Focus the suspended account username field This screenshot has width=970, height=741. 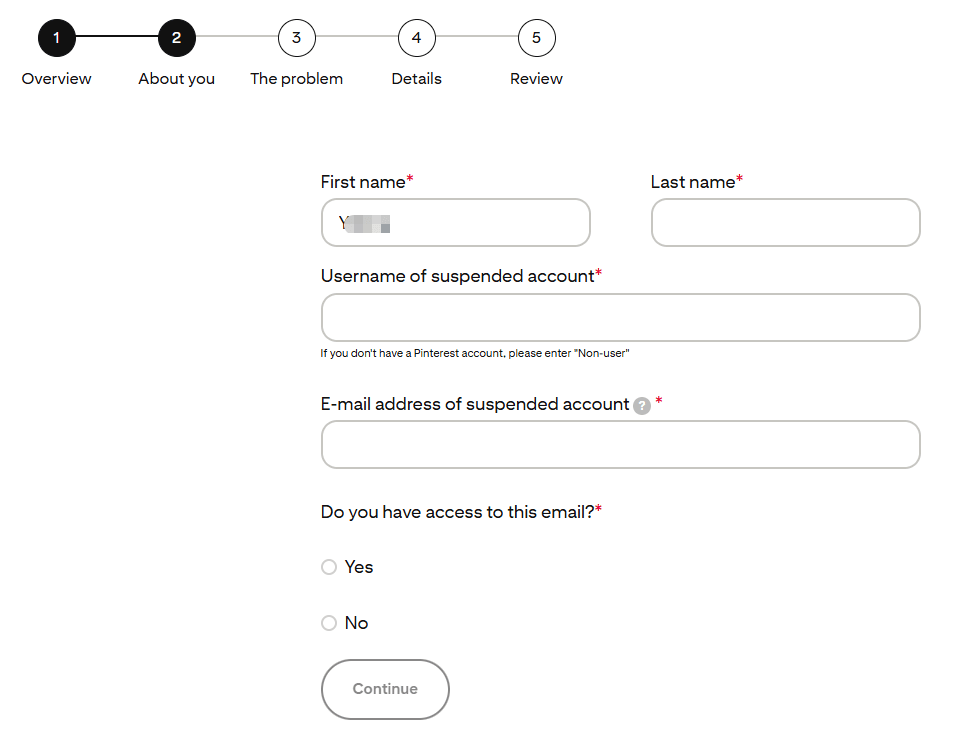pyautogui.click(x=620, y=317)
